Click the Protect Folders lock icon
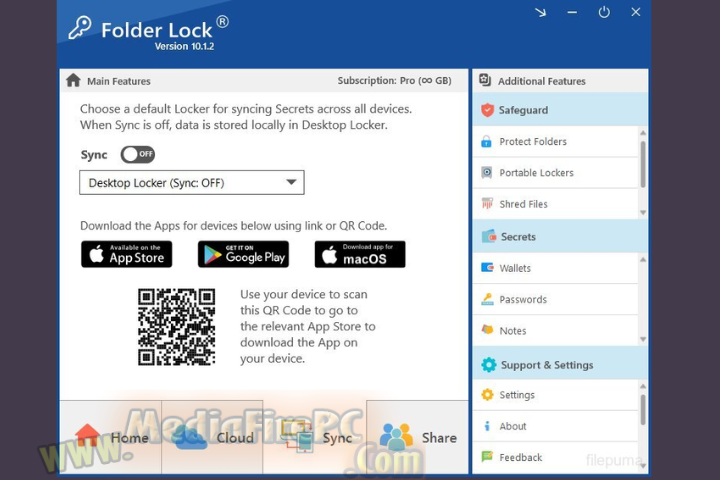This screenshot has height=480, width=720. [x=486, y=141]
